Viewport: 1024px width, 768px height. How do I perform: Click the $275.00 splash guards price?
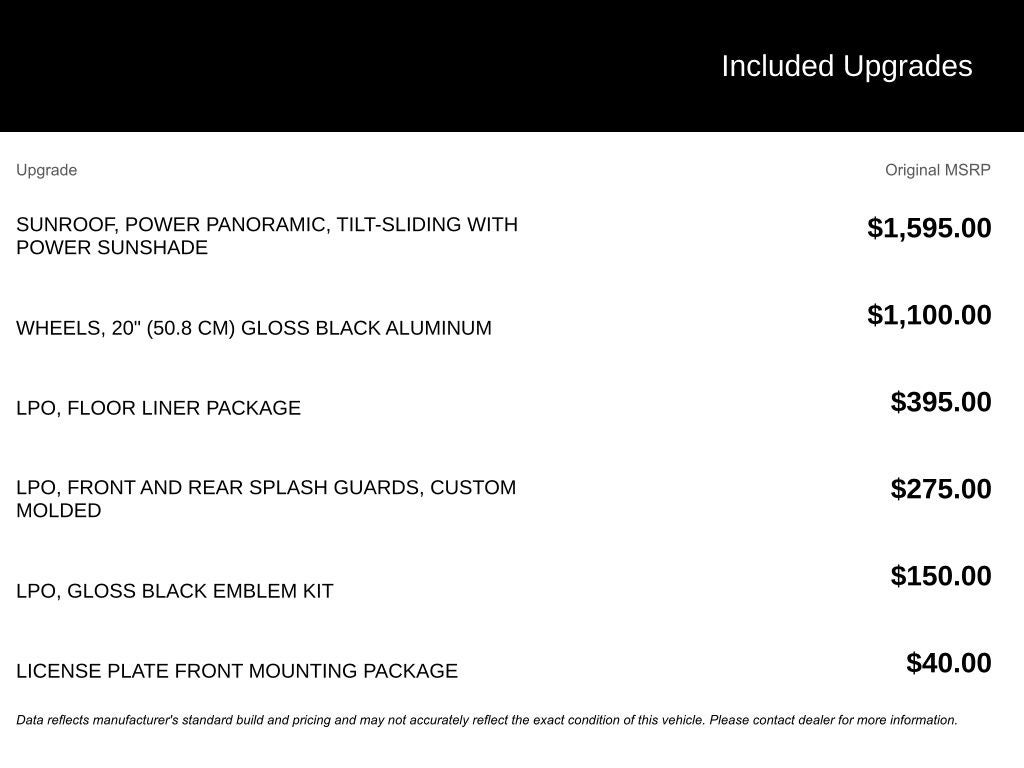click(941, 489)
